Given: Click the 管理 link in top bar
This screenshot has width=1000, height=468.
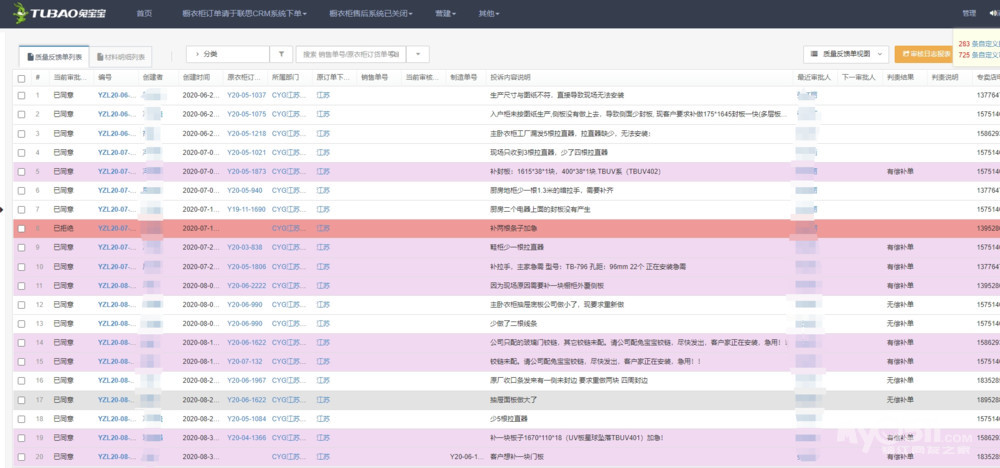Looking at the screenshot, I should [x=968, y=13].
